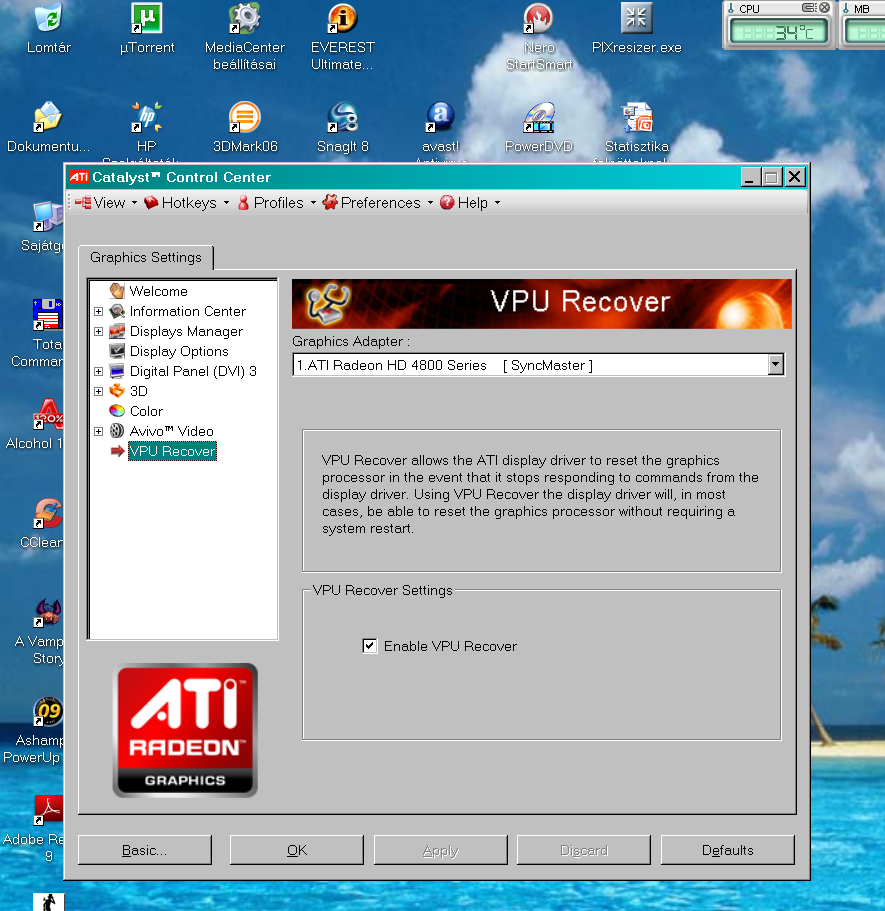Click the ATI Radeon Graphics logo
Viewport: 885px width, 911px height.
pos(185,730)
